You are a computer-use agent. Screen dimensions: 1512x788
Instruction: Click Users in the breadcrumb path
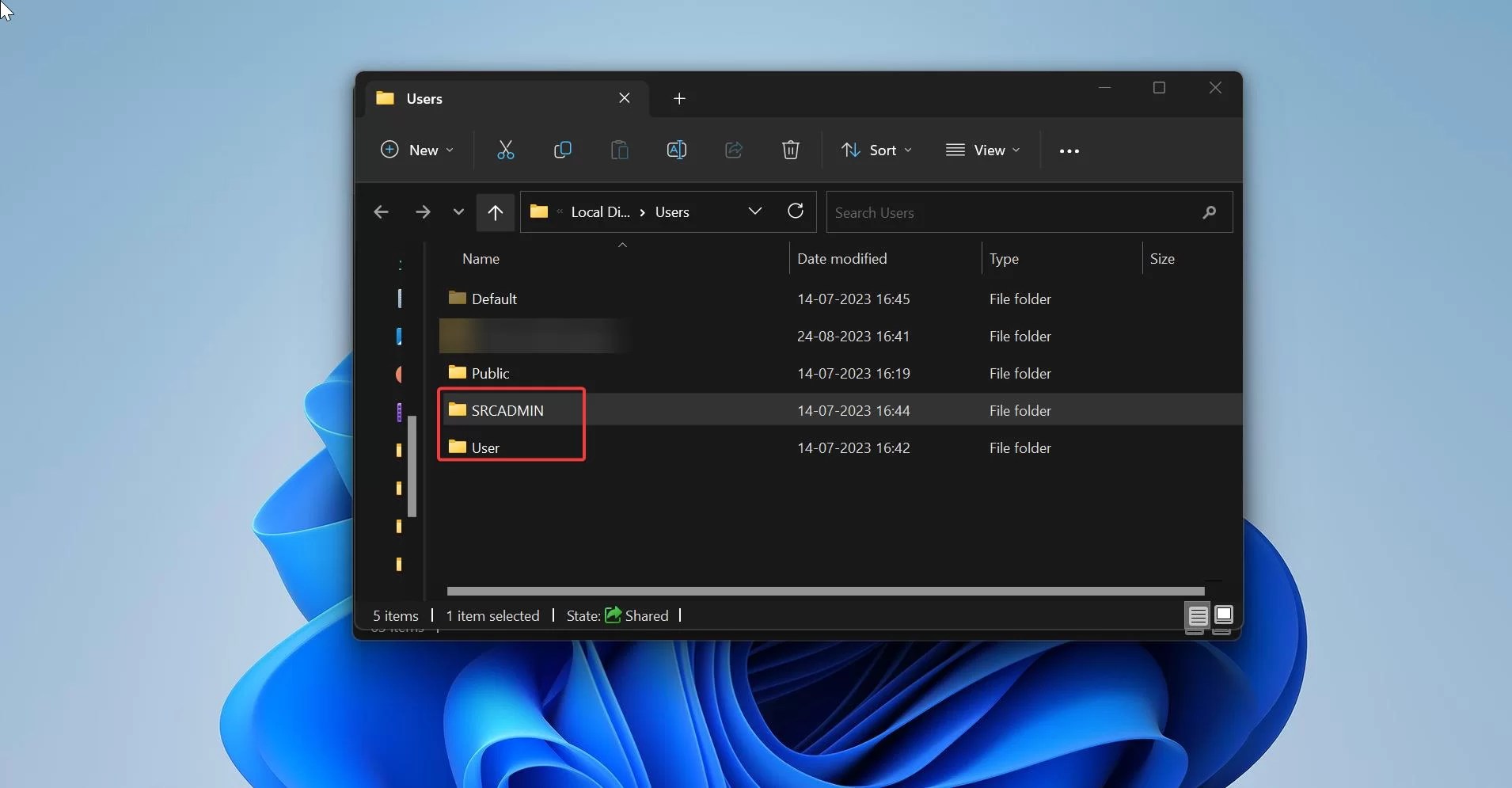click(x=672, y=212)
